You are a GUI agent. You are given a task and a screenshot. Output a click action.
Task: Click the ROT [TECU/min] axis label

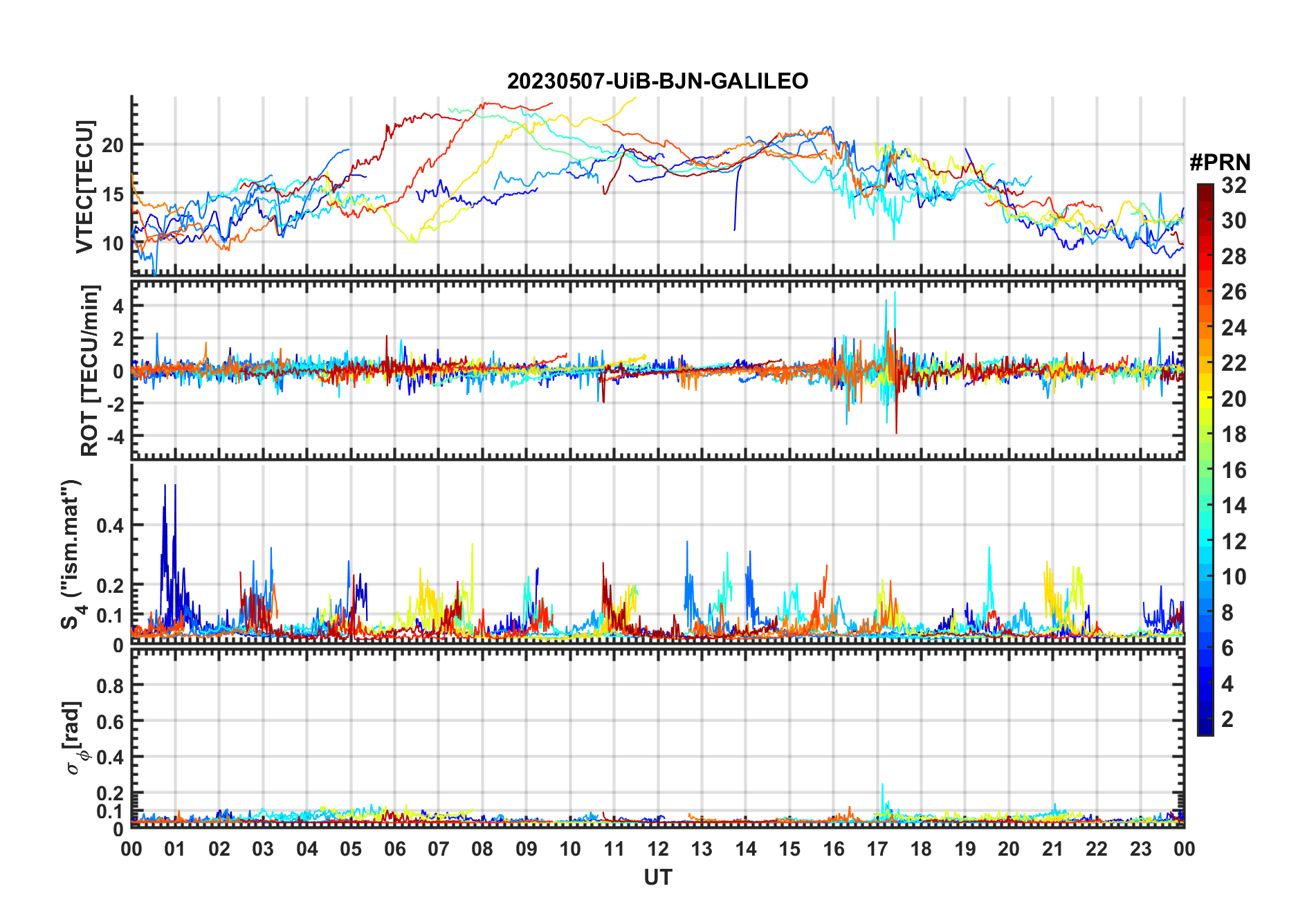coord(90,370)
